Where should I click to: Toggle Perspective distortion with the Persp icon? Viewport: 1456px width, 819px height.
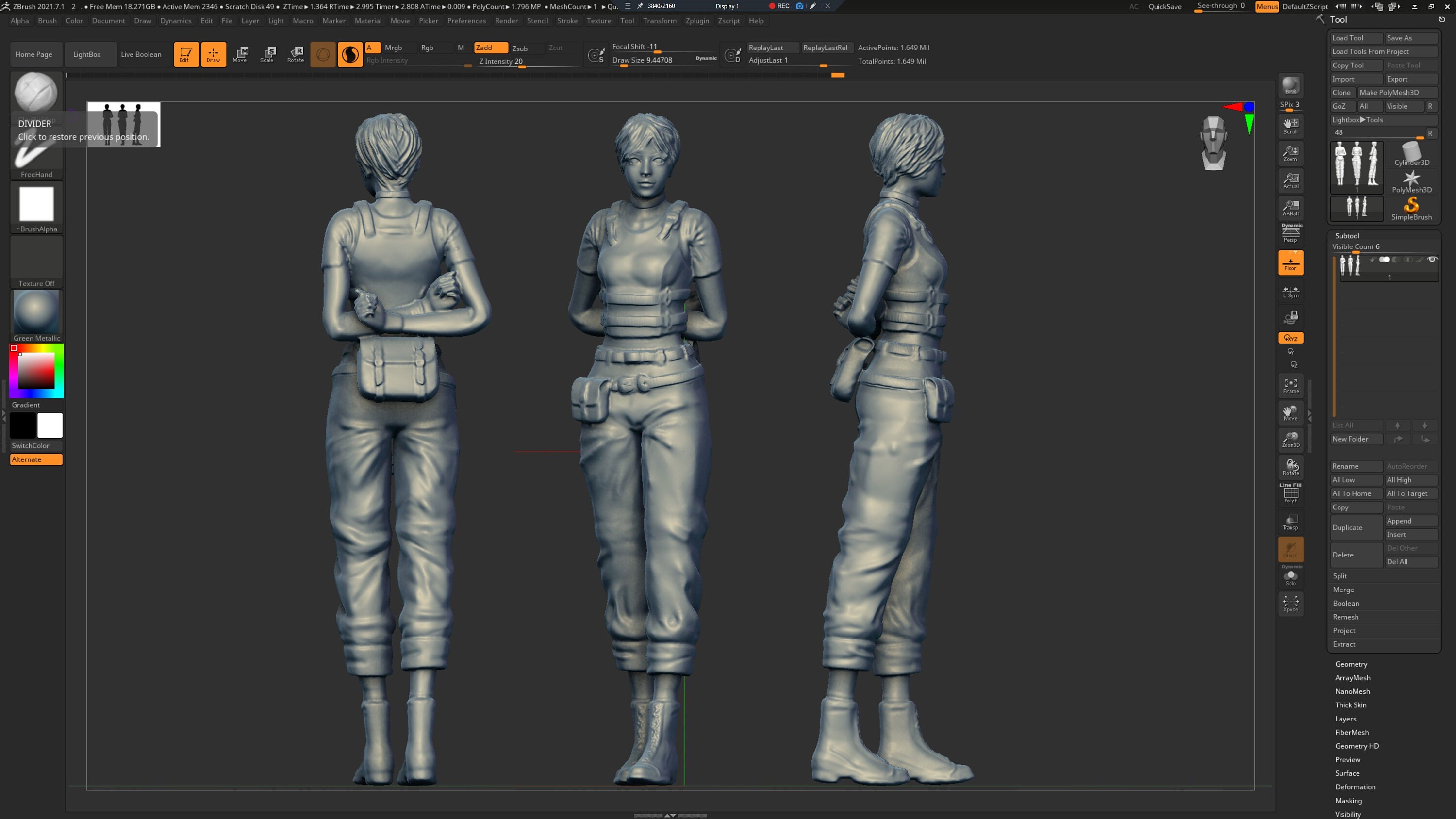1291,232
